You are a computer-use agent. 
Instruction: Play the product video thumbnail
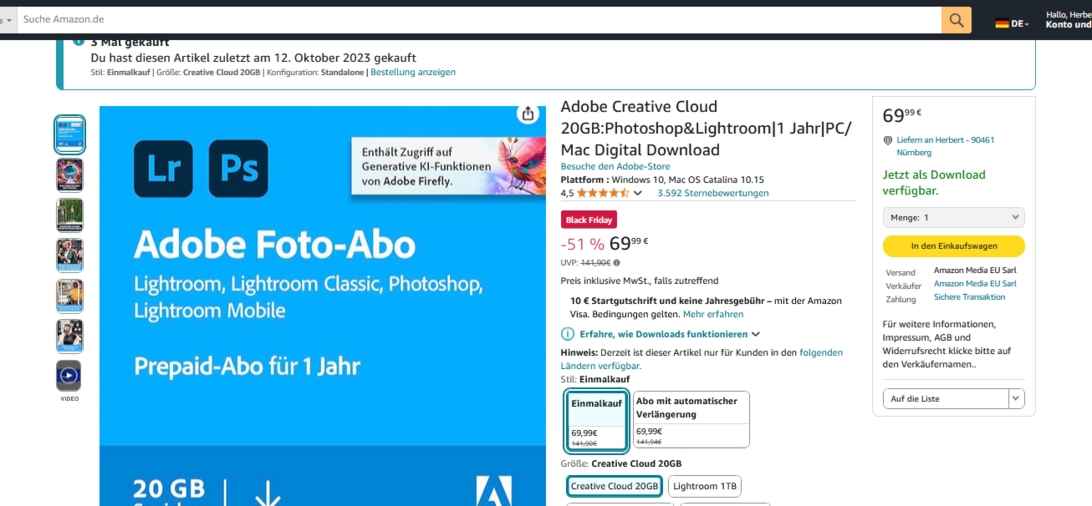coord(69,376)
